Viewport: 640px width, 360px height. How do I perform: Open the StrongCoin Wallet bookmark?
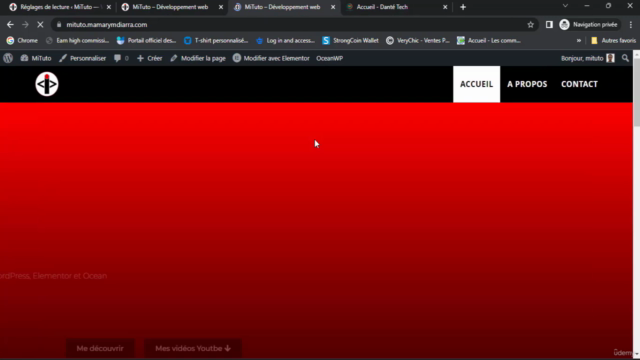pos(350,40)
